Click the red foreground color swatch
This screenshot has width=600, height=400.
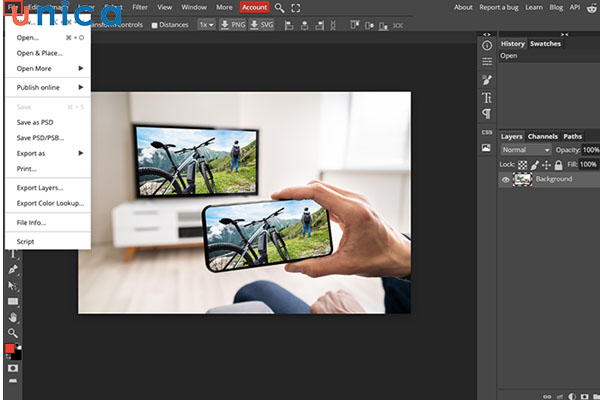[x=10, y=349]
